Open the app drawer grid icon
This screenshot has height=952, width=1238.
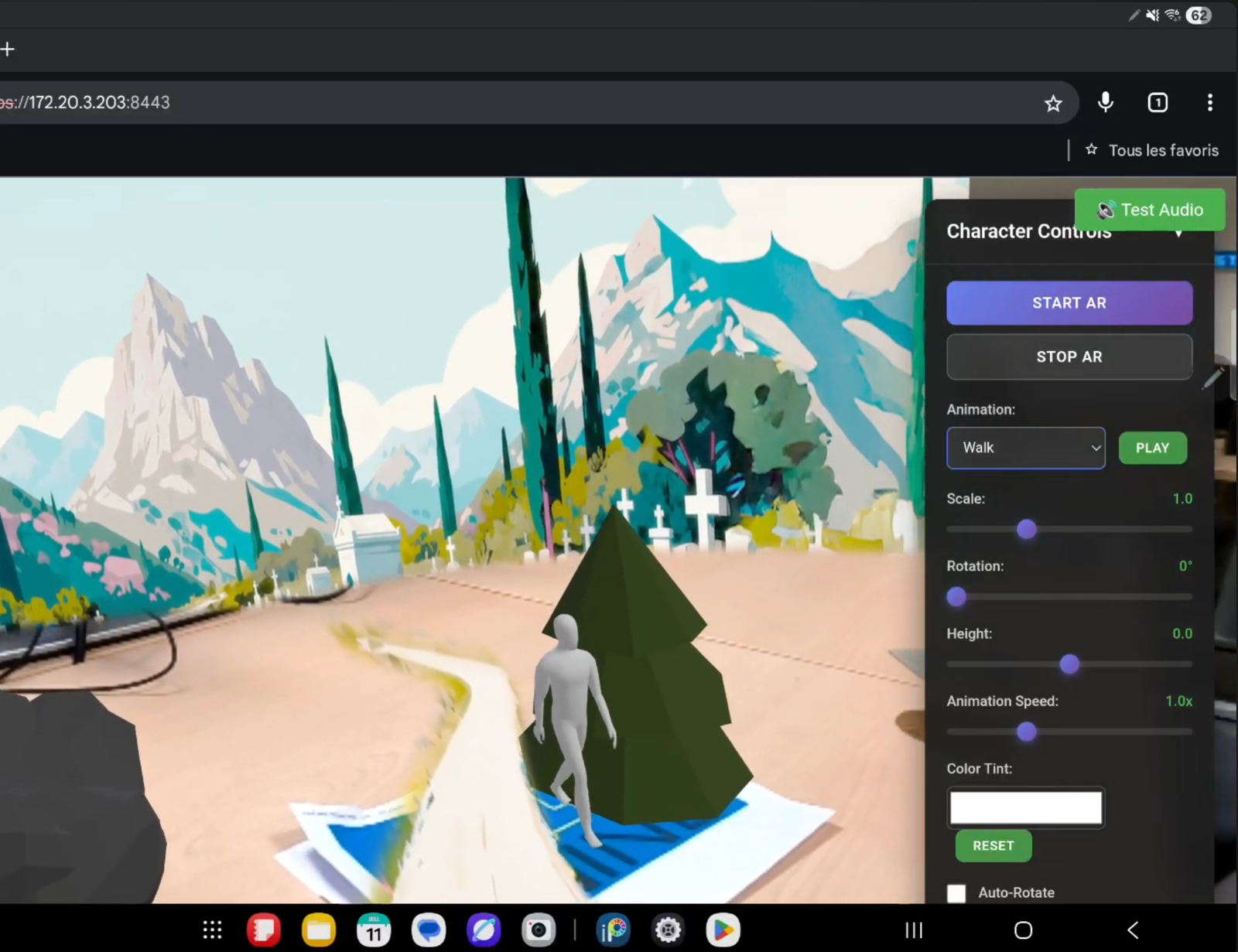(x=212, y=930)
